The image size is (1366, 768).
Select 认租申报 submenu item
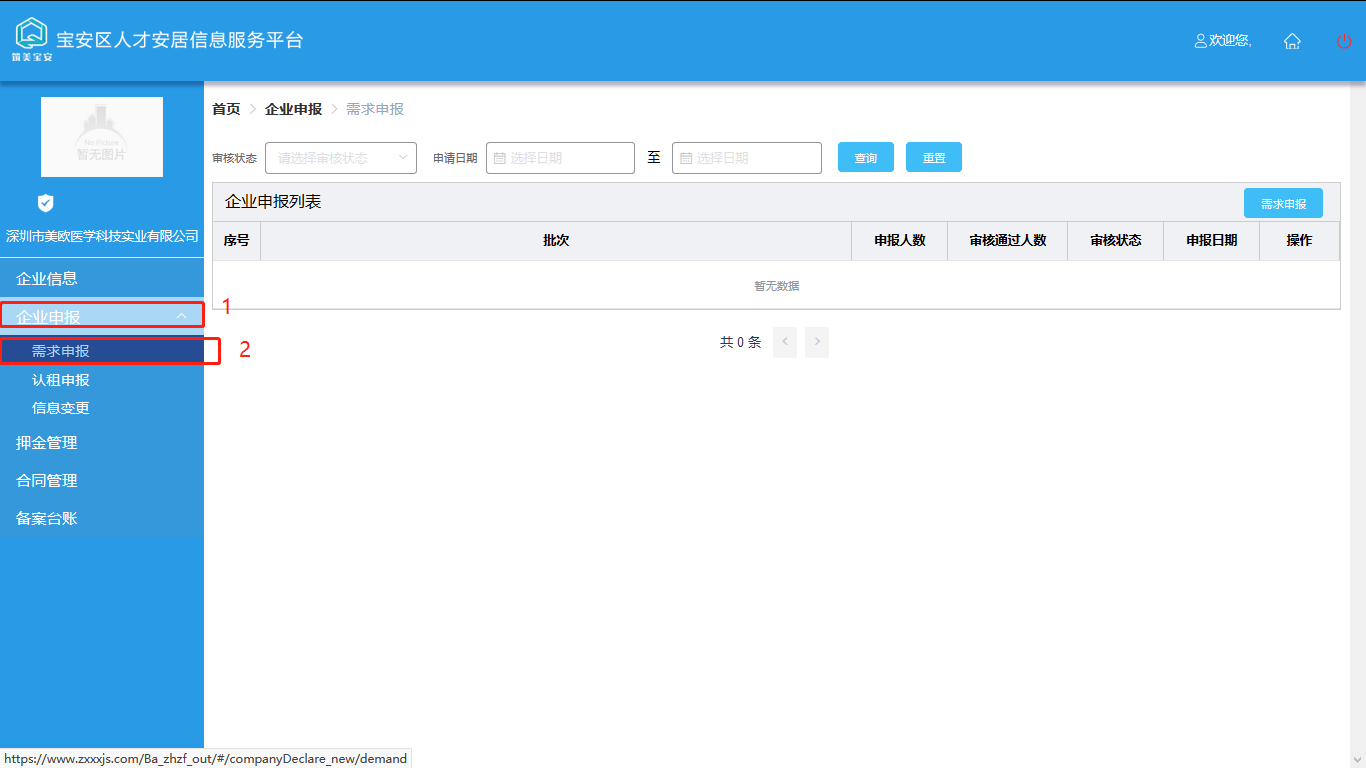point(61,380)
